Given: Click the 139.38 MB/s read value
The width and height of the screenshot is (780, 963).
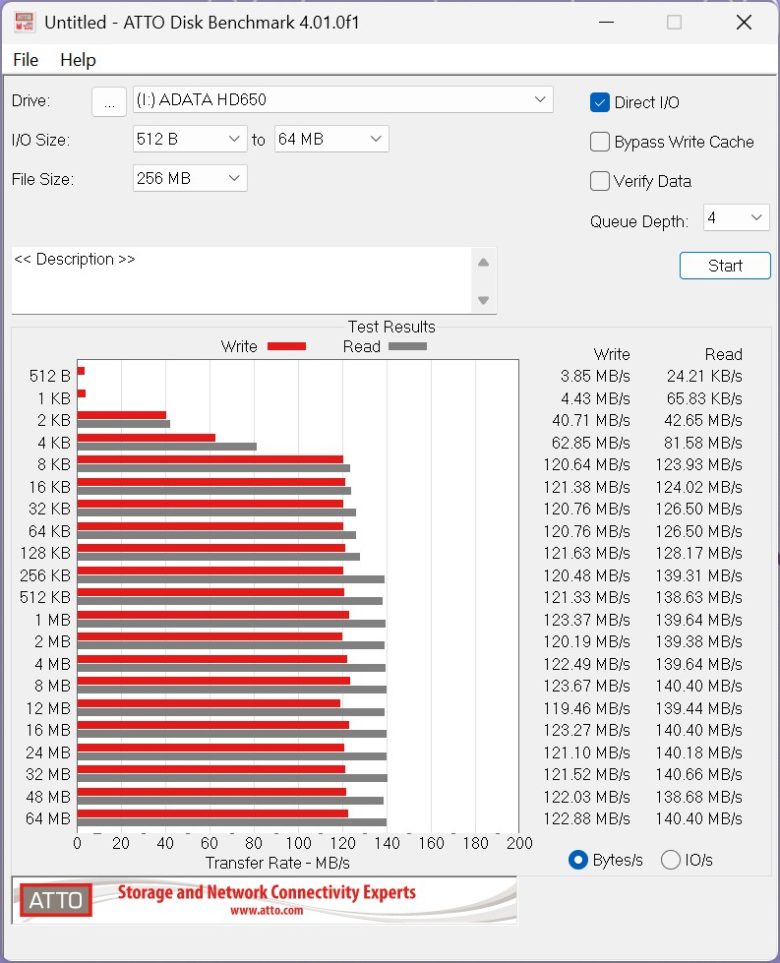Looking at the screenshot, I should (699, 642).
